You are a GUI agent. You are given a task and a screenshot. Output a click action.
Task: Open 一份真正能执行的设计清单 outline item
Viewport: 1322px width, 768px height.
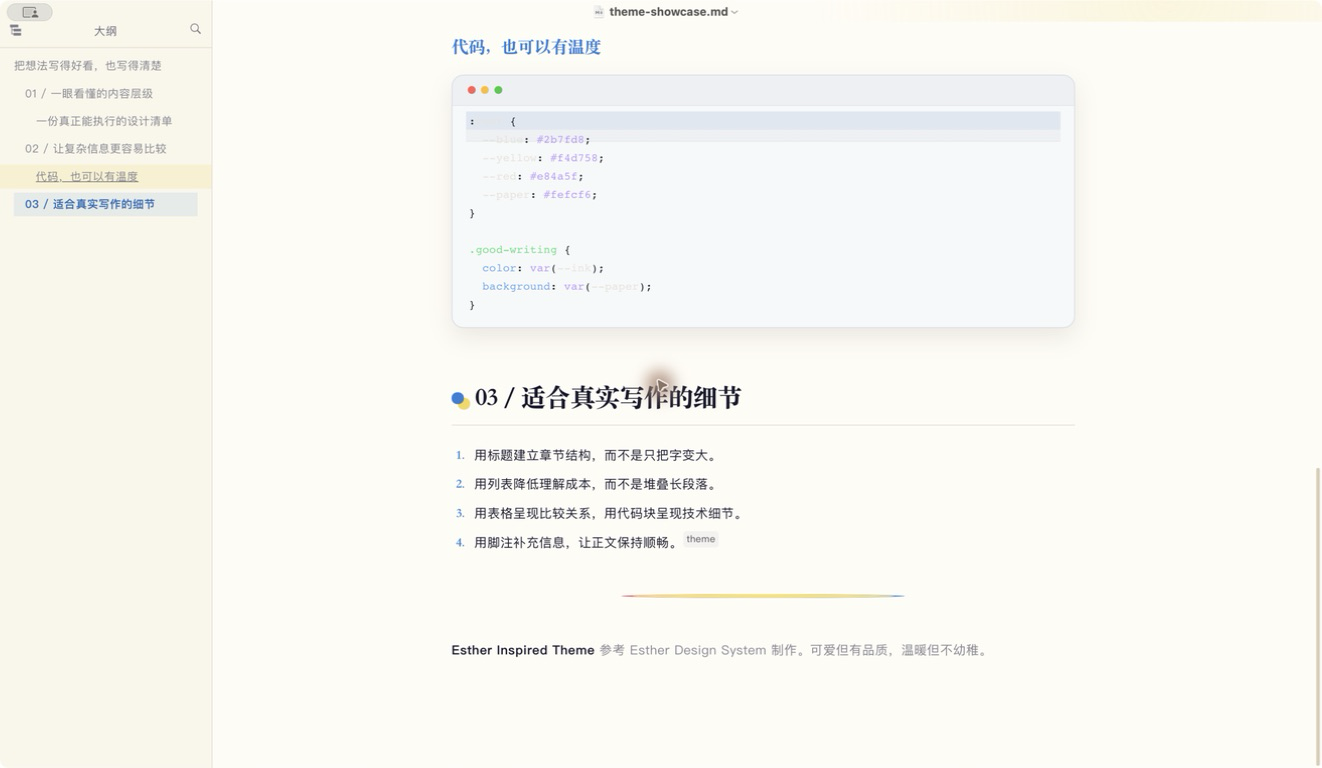coord(104,121)
